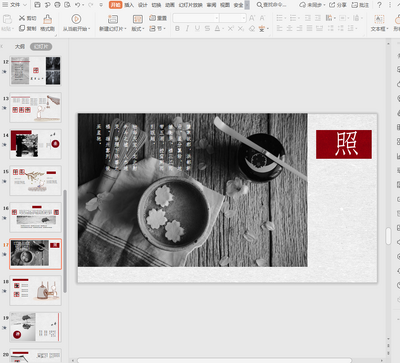Toggle Italic formatting
Image resolution: width=400 pixels, height=363 pixels.
click(187, 29)
